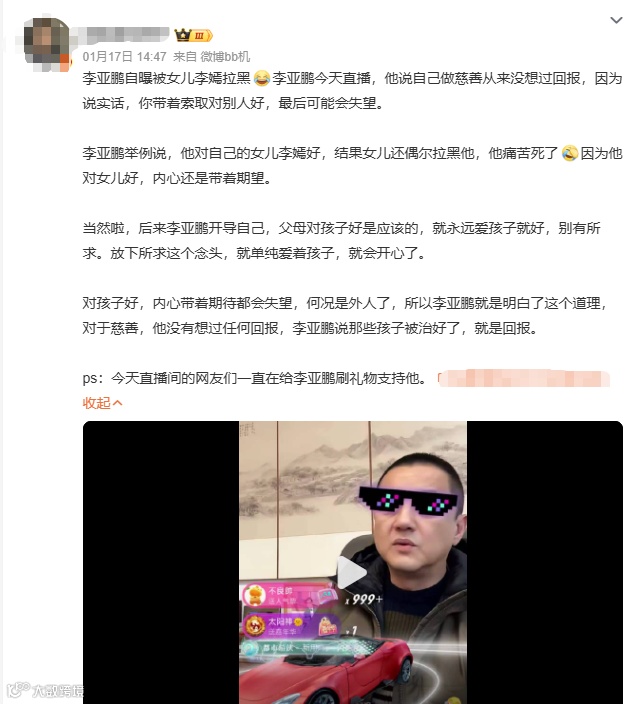Click the verified badge on avatar corner
Viewport: 642px width, 704px height.
(x=66, y=63)
